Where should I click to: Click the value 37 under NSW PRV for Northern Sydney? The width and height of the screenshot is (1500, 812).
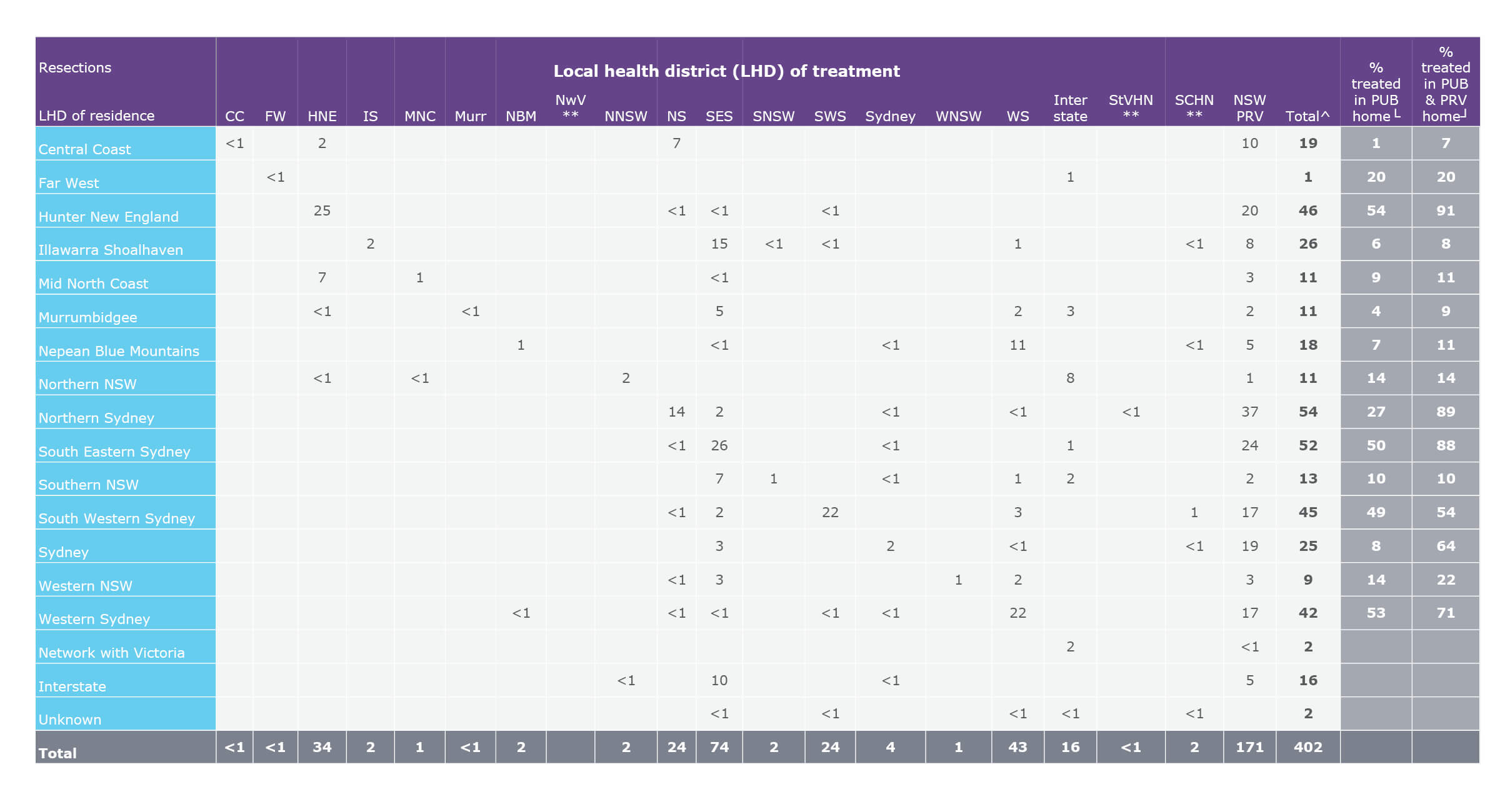[x=1248, y=412]
